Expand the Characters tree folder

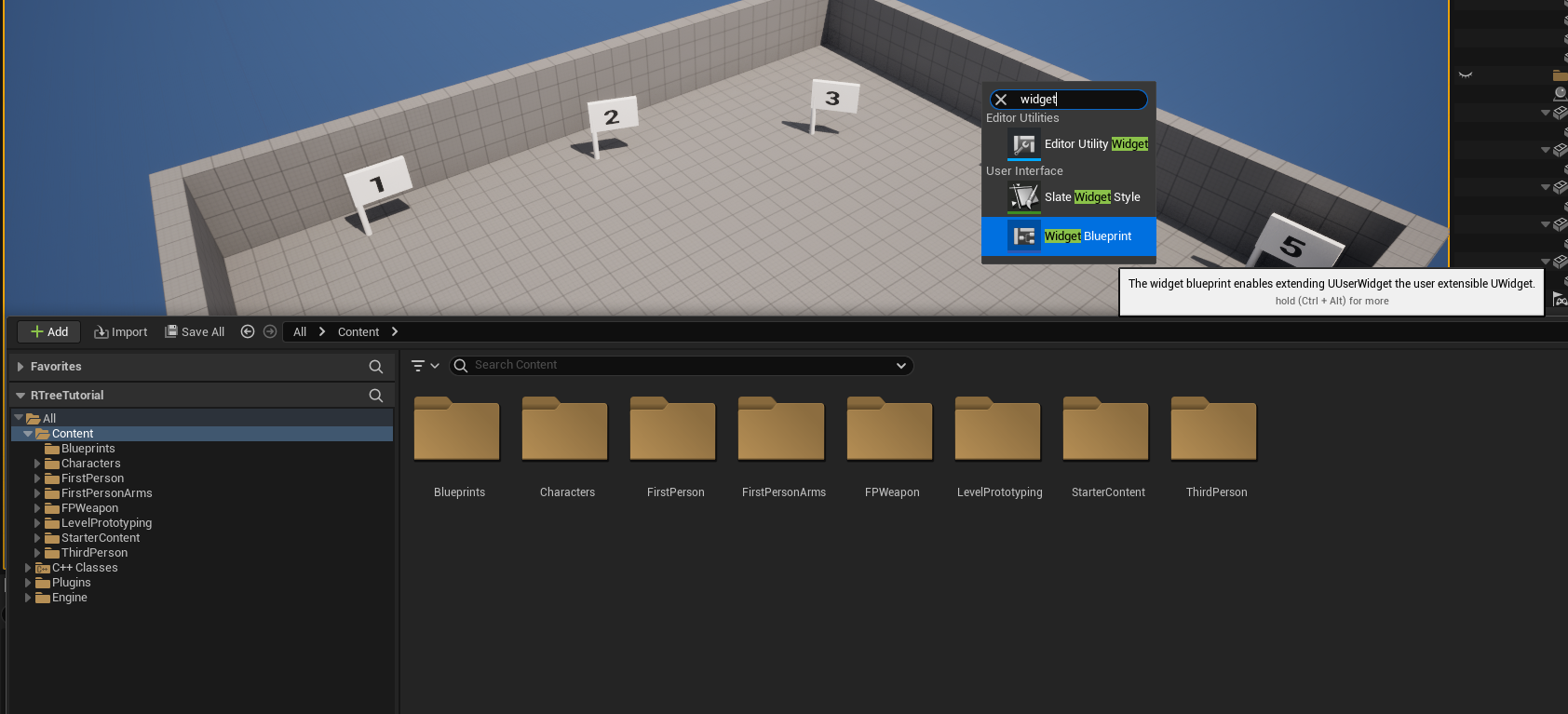tap(37, 464)
